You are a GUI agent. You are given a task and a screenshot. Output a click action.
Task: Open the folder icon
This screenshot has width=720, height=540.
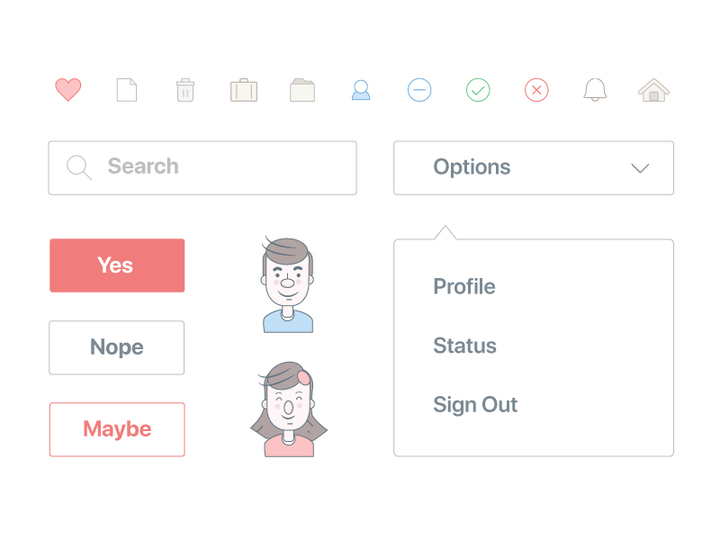302,91
